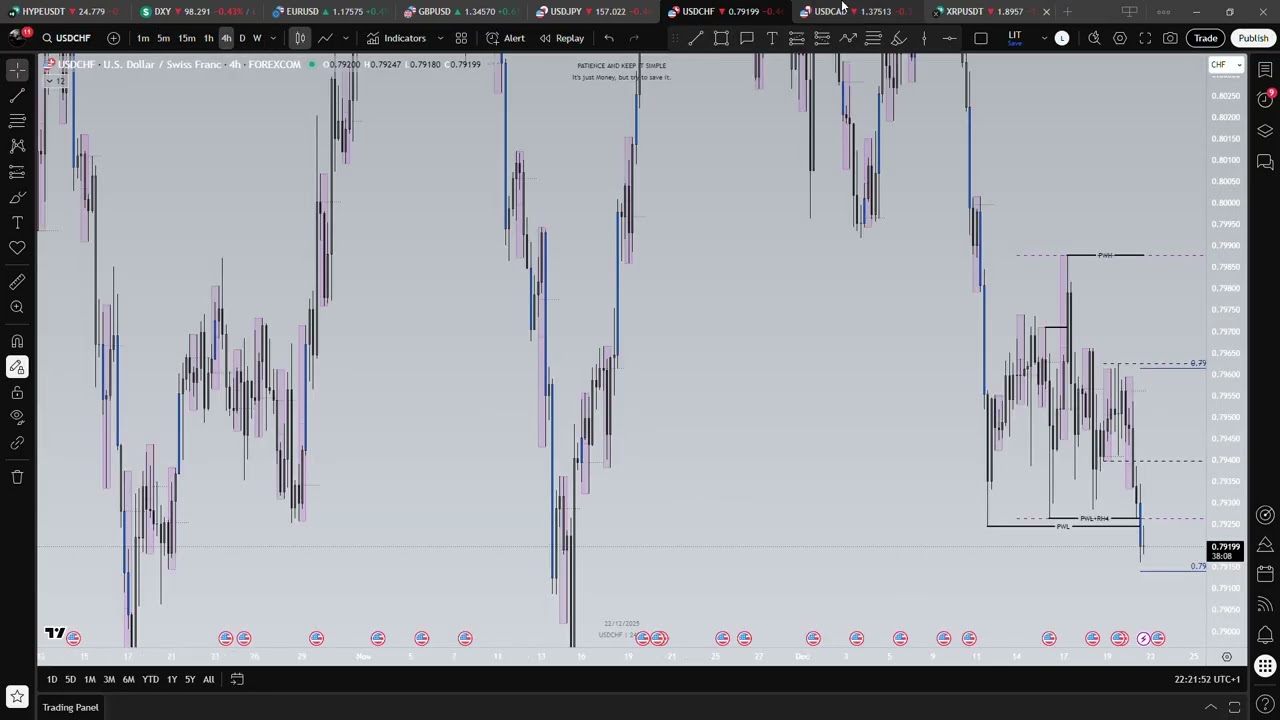Open chart settings hexagon icon
The height and width of the screenshot is (720, 1280).
pyautogui.click(x=1120, y=38)
